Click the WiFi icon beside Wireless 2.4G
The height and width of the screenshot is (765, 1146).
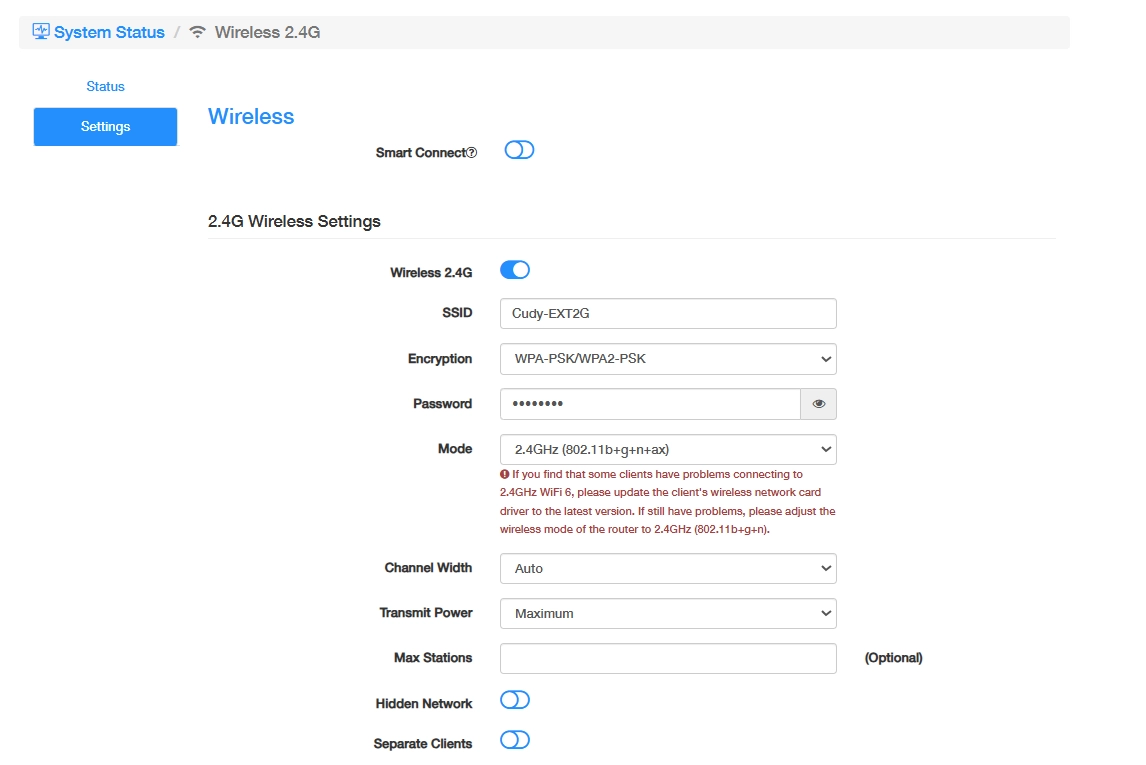pyautogui.click(x=197, y=32)
